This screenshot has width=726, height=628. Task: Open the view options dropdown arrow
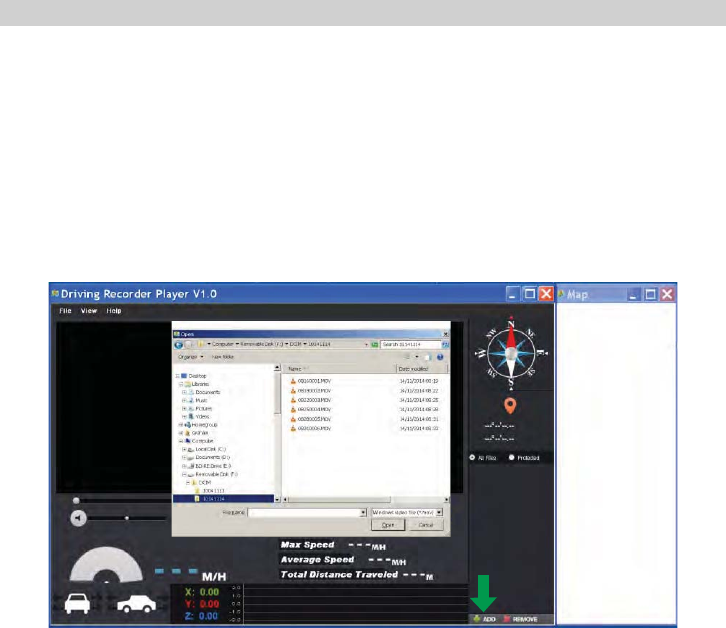pos(417,357)
